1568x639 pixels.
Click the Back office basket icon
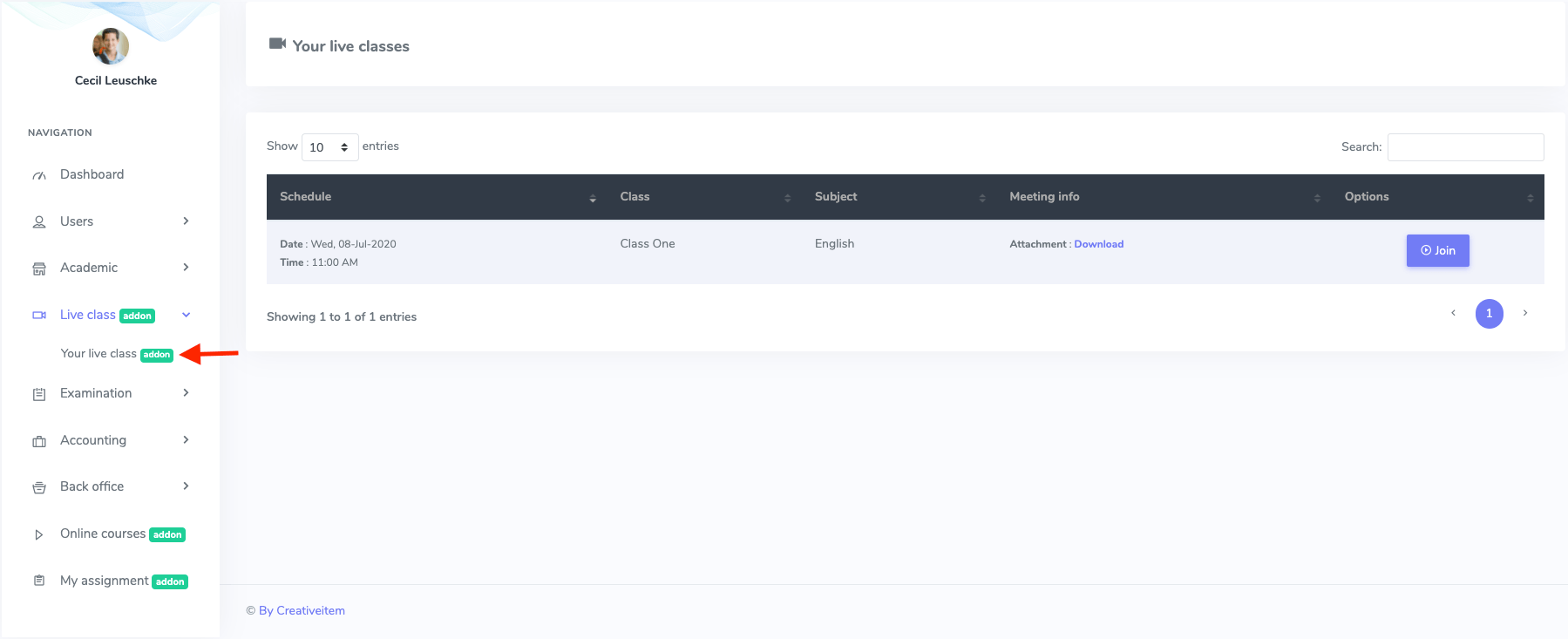coord(39,487)
